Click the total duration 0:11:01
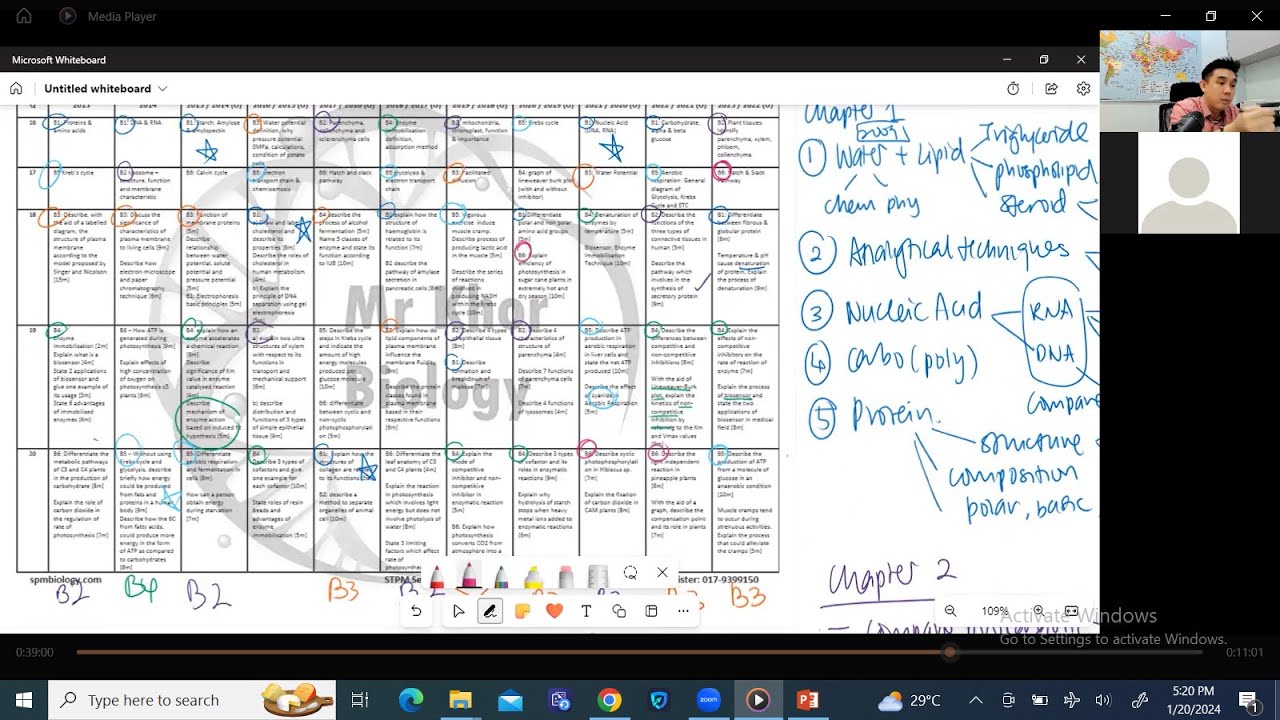Viewport: 1280px width, 720px height. 1245,652
